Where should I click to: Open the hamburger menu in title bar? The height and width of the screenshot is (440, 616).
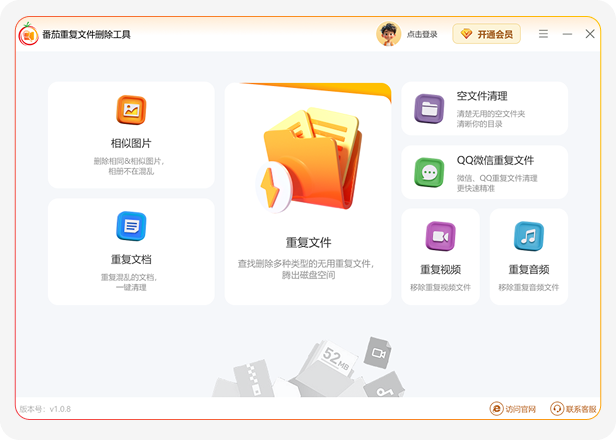(543, 34)
